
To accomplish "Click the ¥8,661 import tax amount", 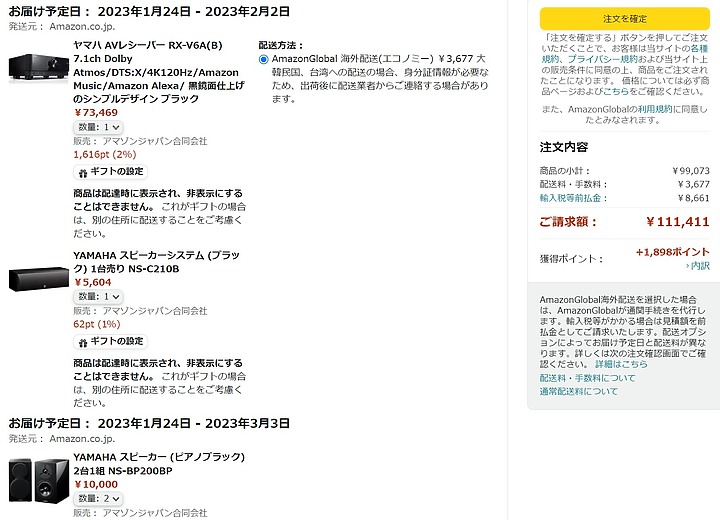I will click(694, 198).
